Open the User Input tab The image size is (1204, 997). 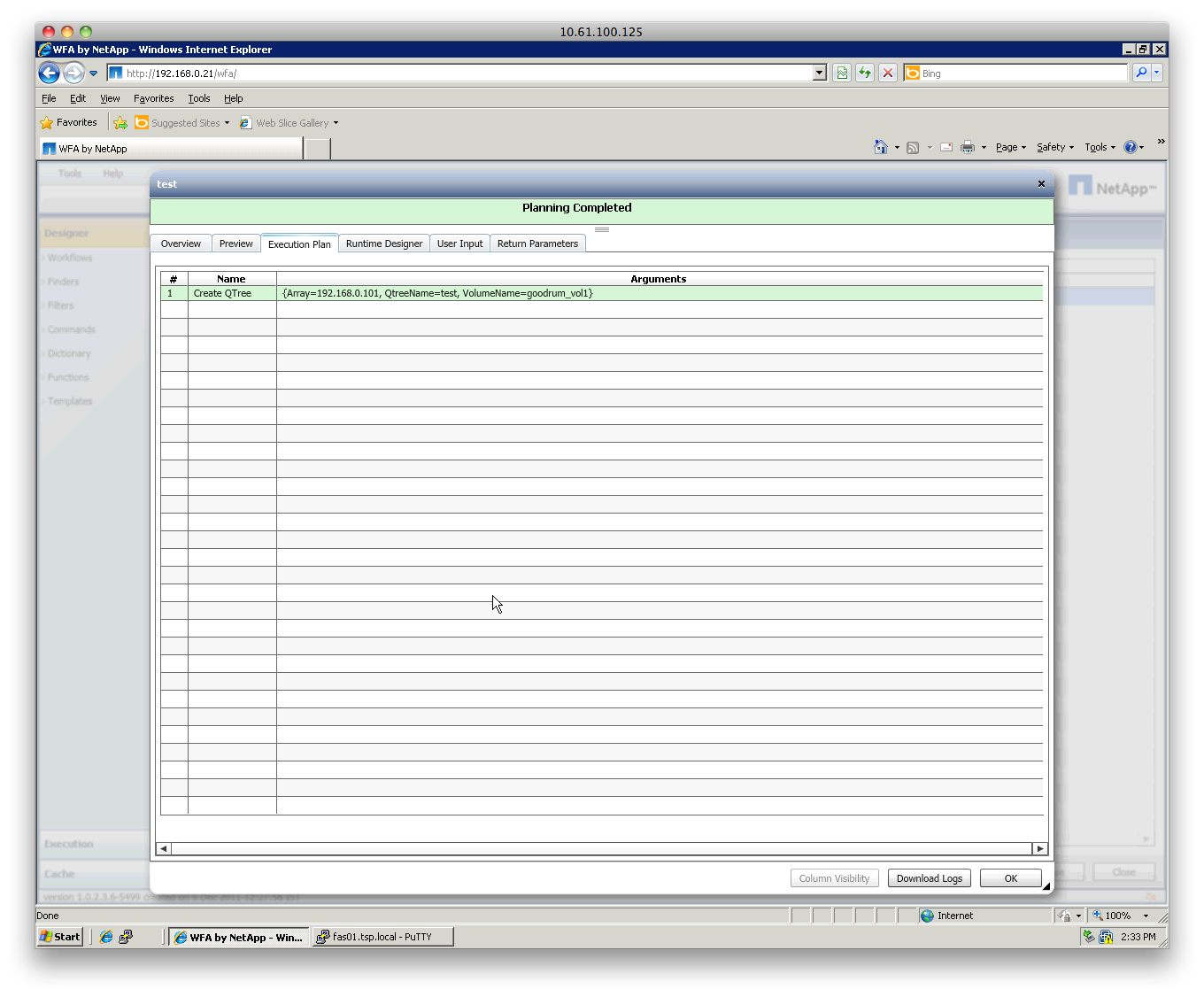coord(460,243)
